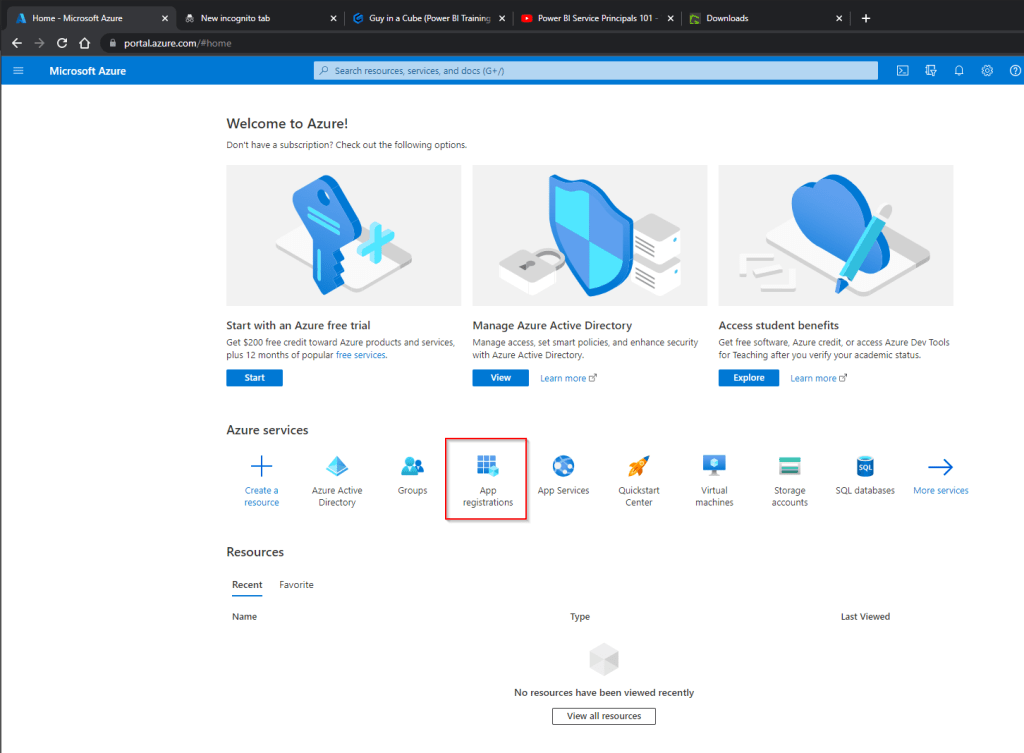Open the portal settings gear

987,70
